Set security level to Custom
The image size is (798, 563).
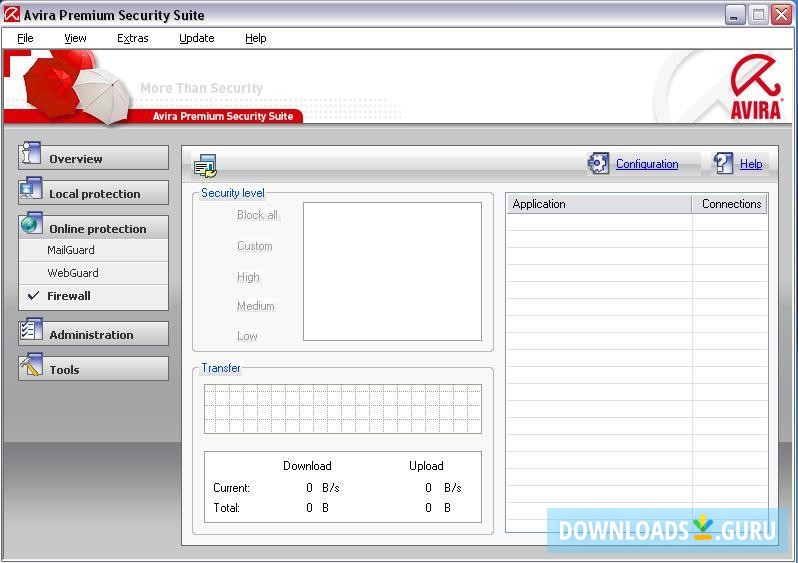(x=254, y=246)
